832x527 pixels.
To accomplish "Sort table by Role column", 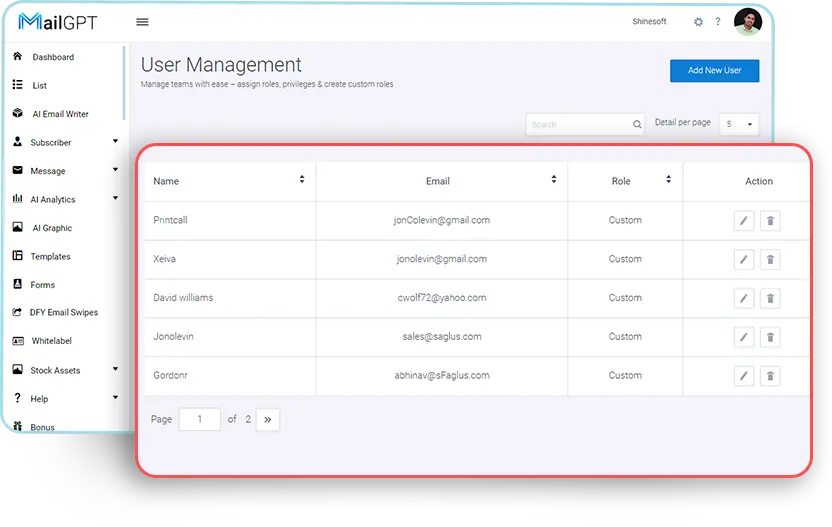I will (x=668, y=180).
